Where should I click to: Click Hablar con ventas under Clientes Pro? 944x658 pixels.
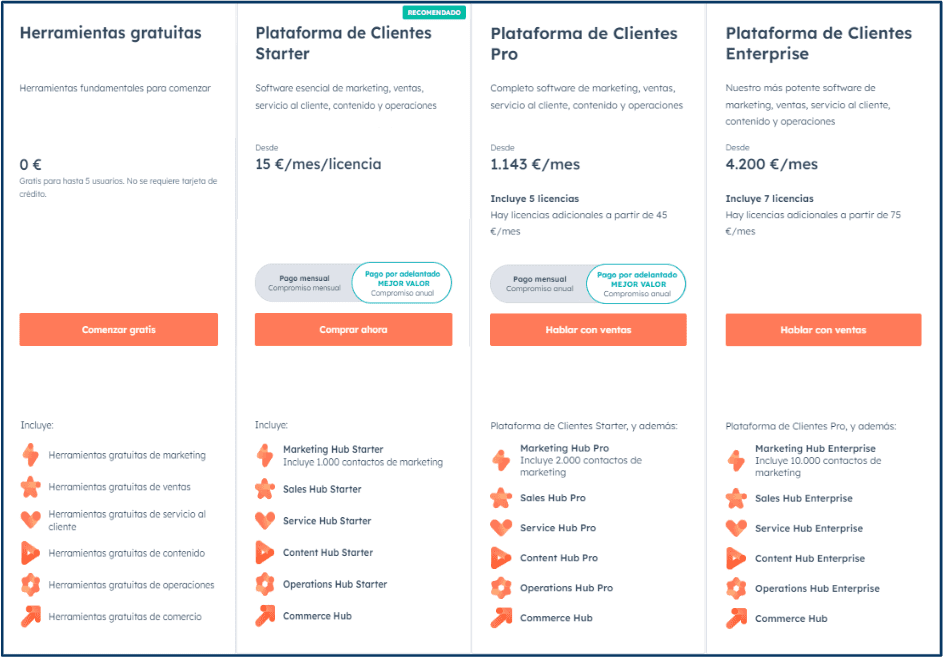coord(588,330)
